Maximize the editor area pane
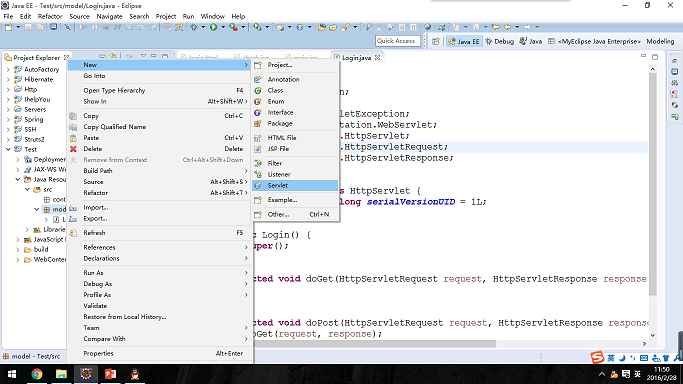The width and height of the screenshot is (683, 384). (655, 57)
